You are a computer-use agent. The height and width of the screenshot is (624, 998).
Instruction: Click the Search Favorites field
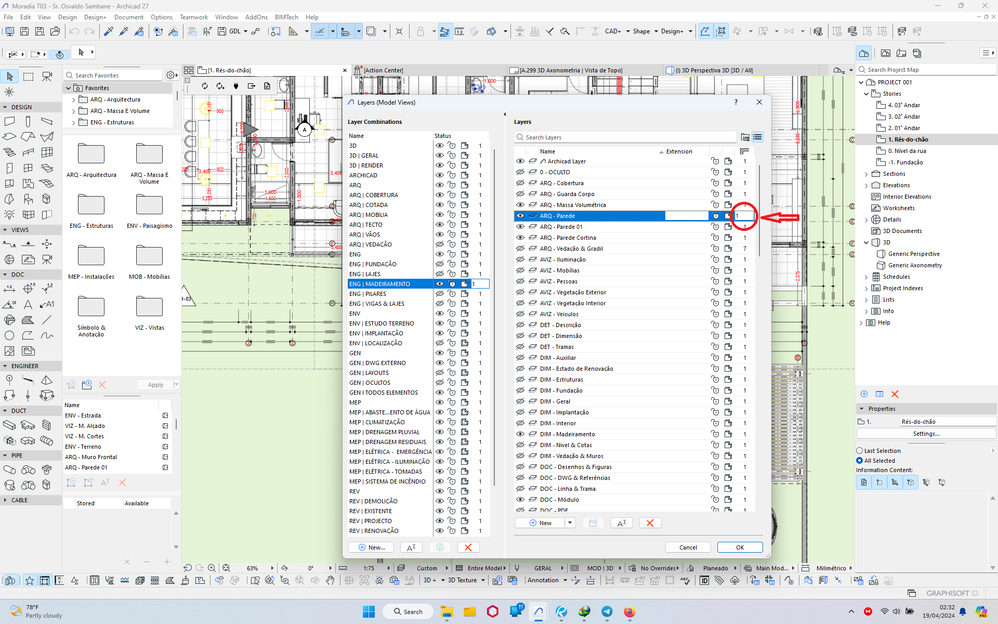pyautogui.click(x=115, y=75)
